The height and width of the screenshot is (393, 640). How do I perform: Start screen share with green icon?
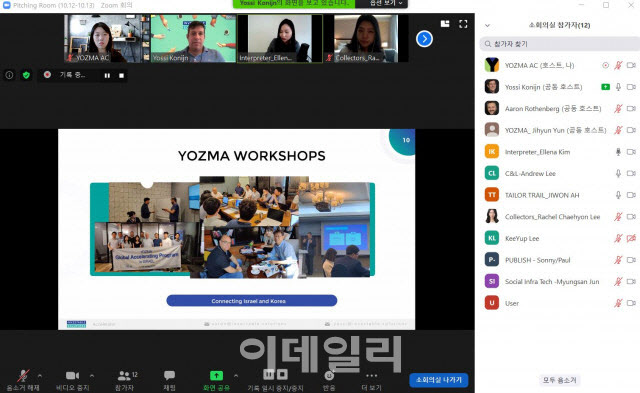click(216, 380)
